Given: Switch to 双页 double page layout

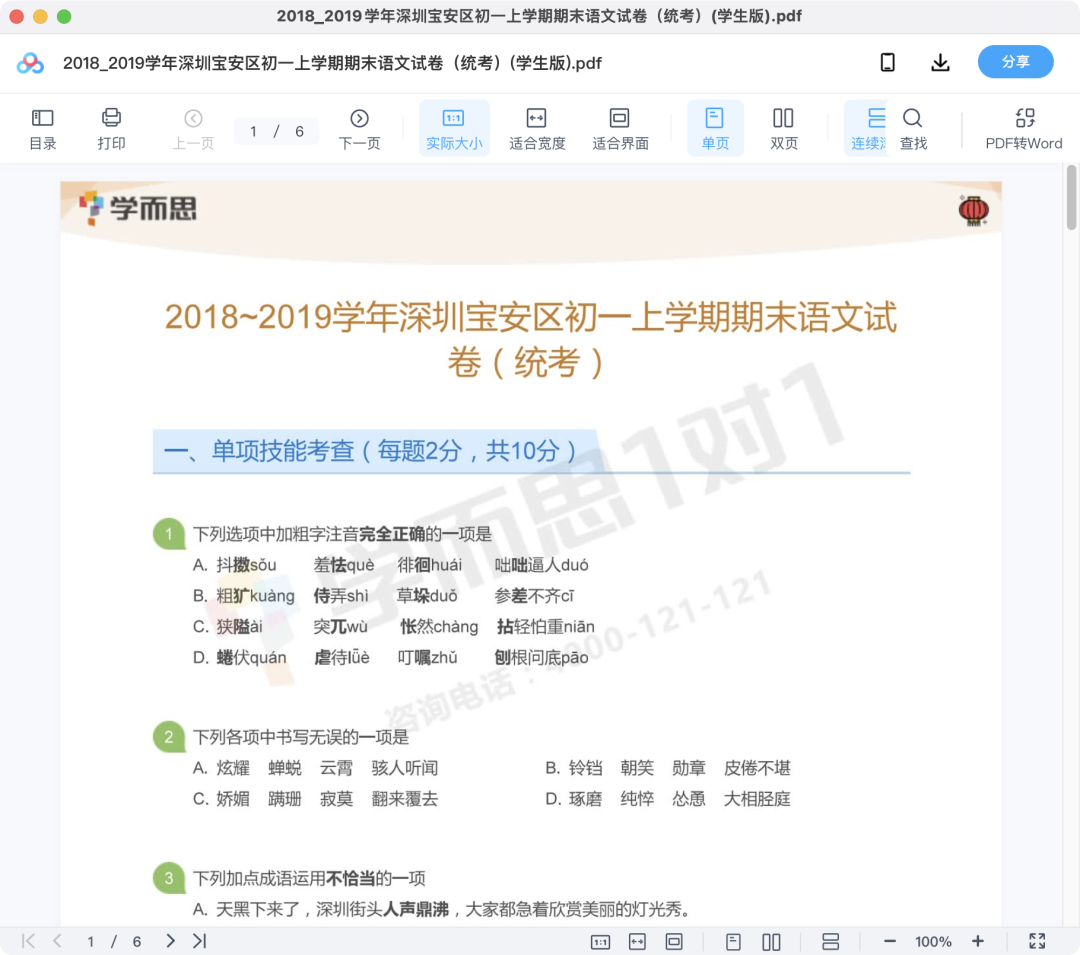Looking at the screenshot, I should 783,129.
